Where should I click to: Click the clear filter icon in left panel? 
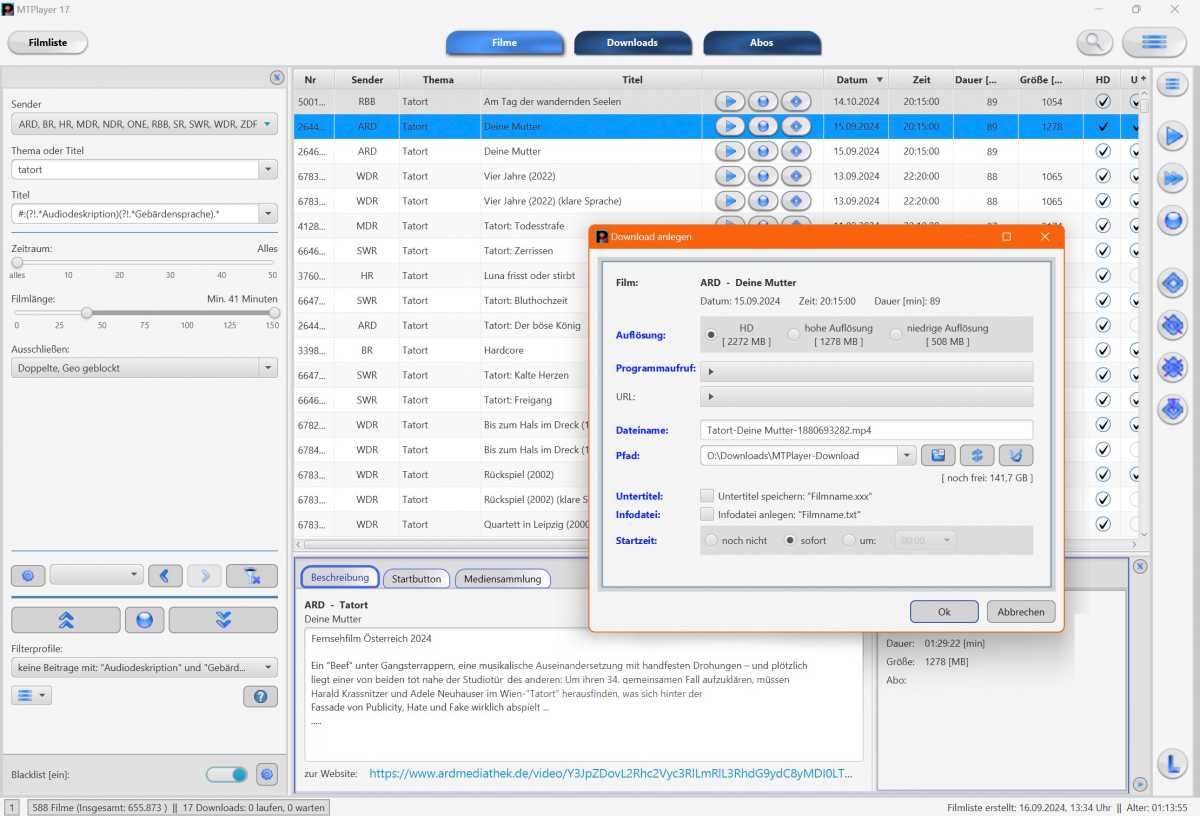[252, 575]
